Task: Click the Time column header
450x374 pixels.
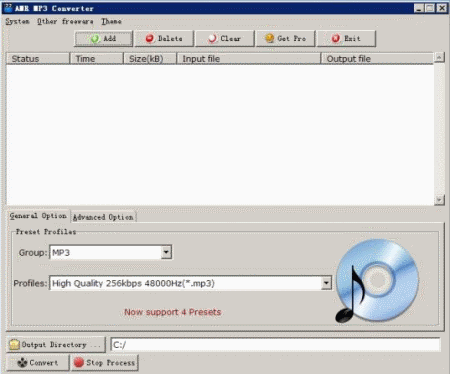Action: tap(96, 59)
